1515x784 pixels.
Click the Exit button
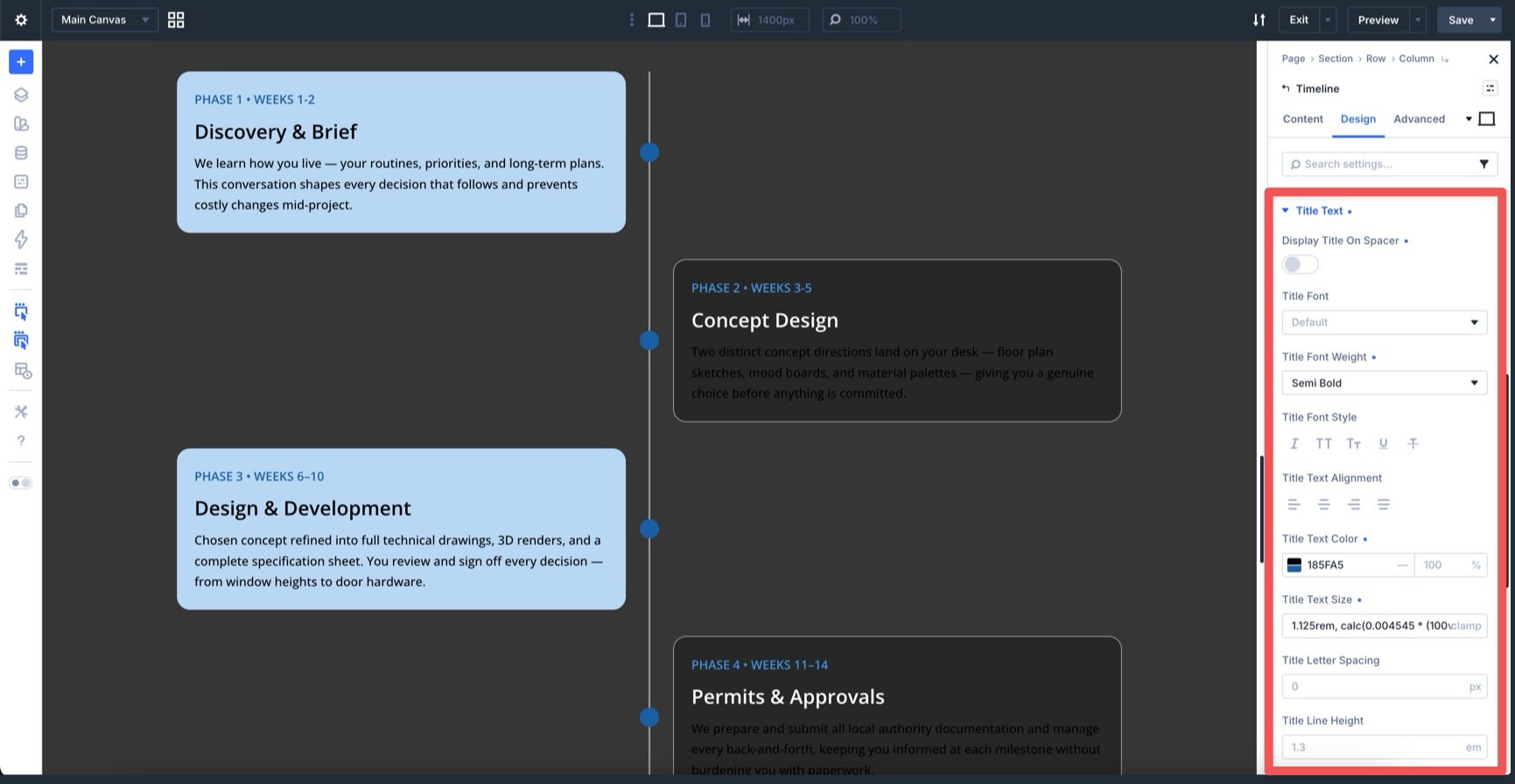pos(1299,19)
